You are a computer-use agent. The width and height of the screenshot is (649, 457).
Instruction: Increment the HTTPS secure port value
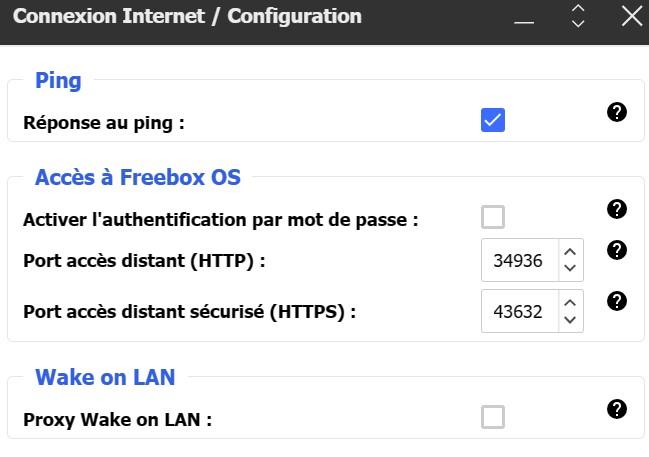[x=570, y=303]
